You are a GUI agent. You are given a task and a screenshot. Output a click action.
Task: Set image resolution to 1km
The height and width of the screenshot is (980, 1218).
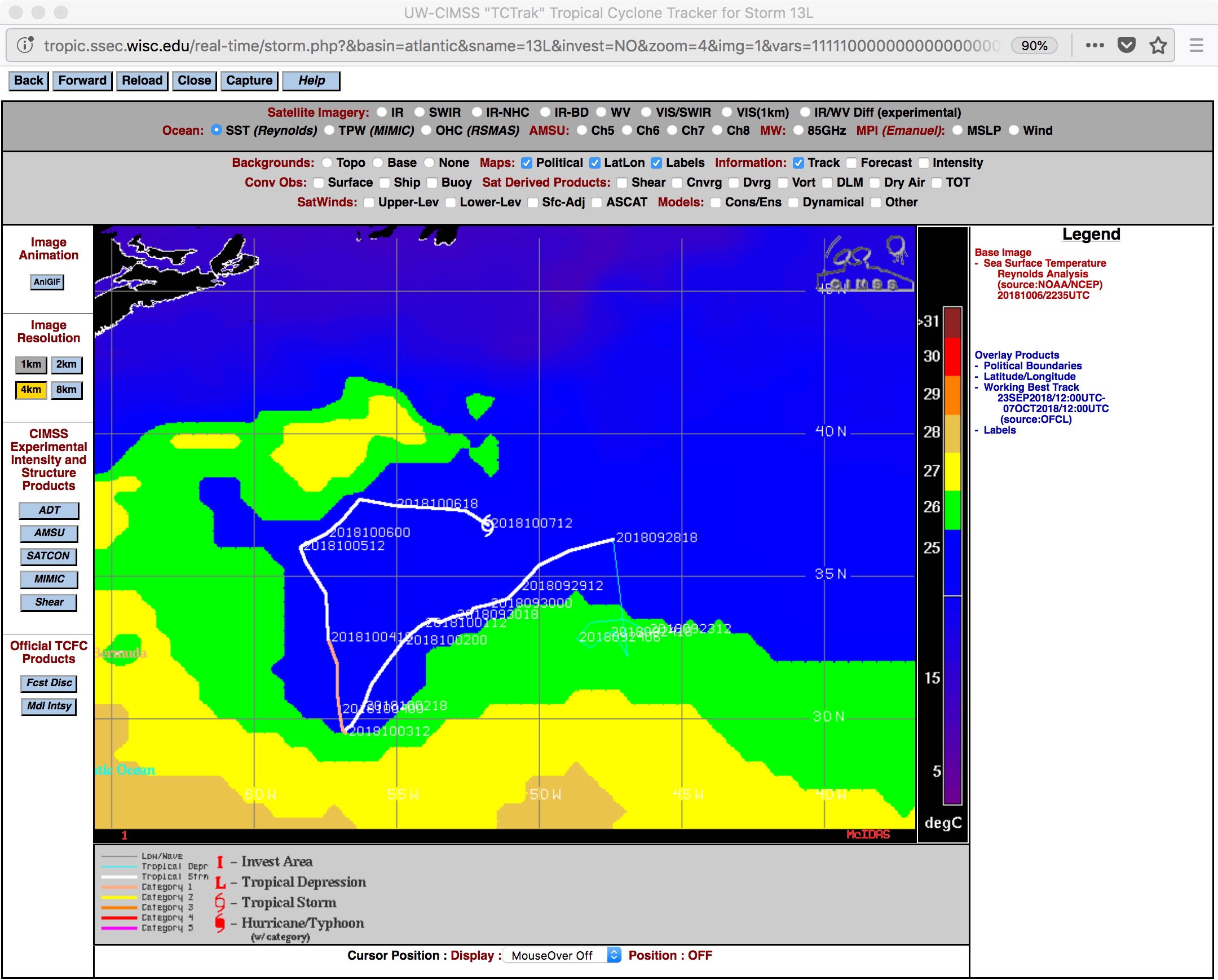pos(30,365)
